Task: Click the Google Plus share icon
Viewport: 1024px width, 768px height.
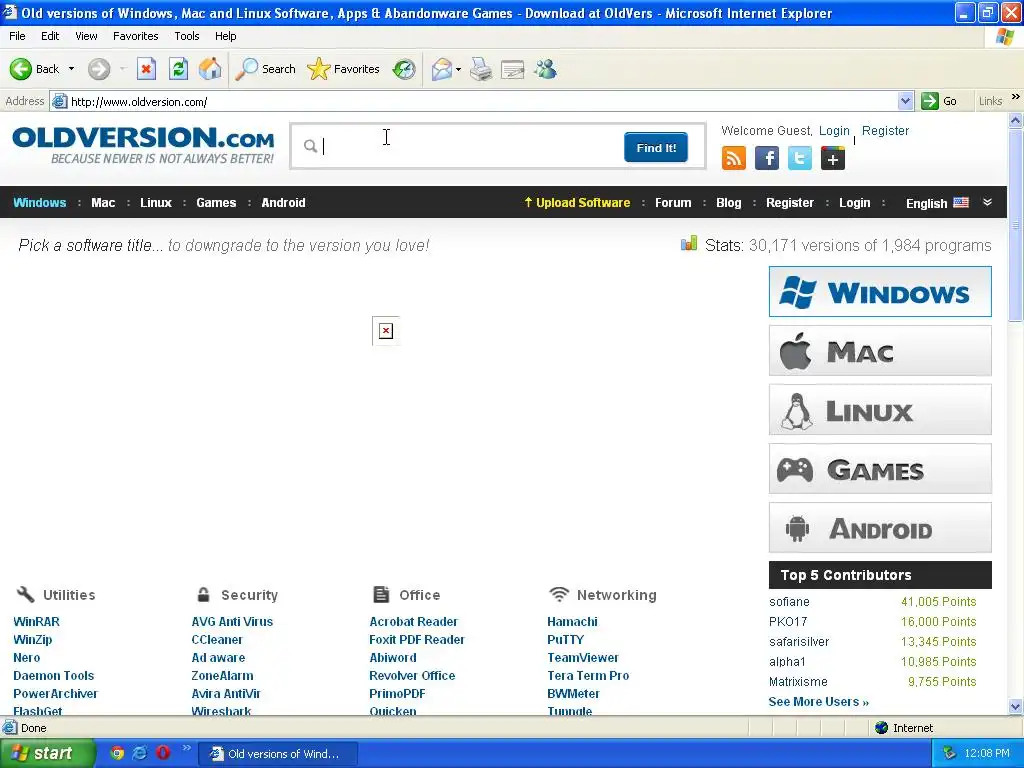Action: coord(833,159)
